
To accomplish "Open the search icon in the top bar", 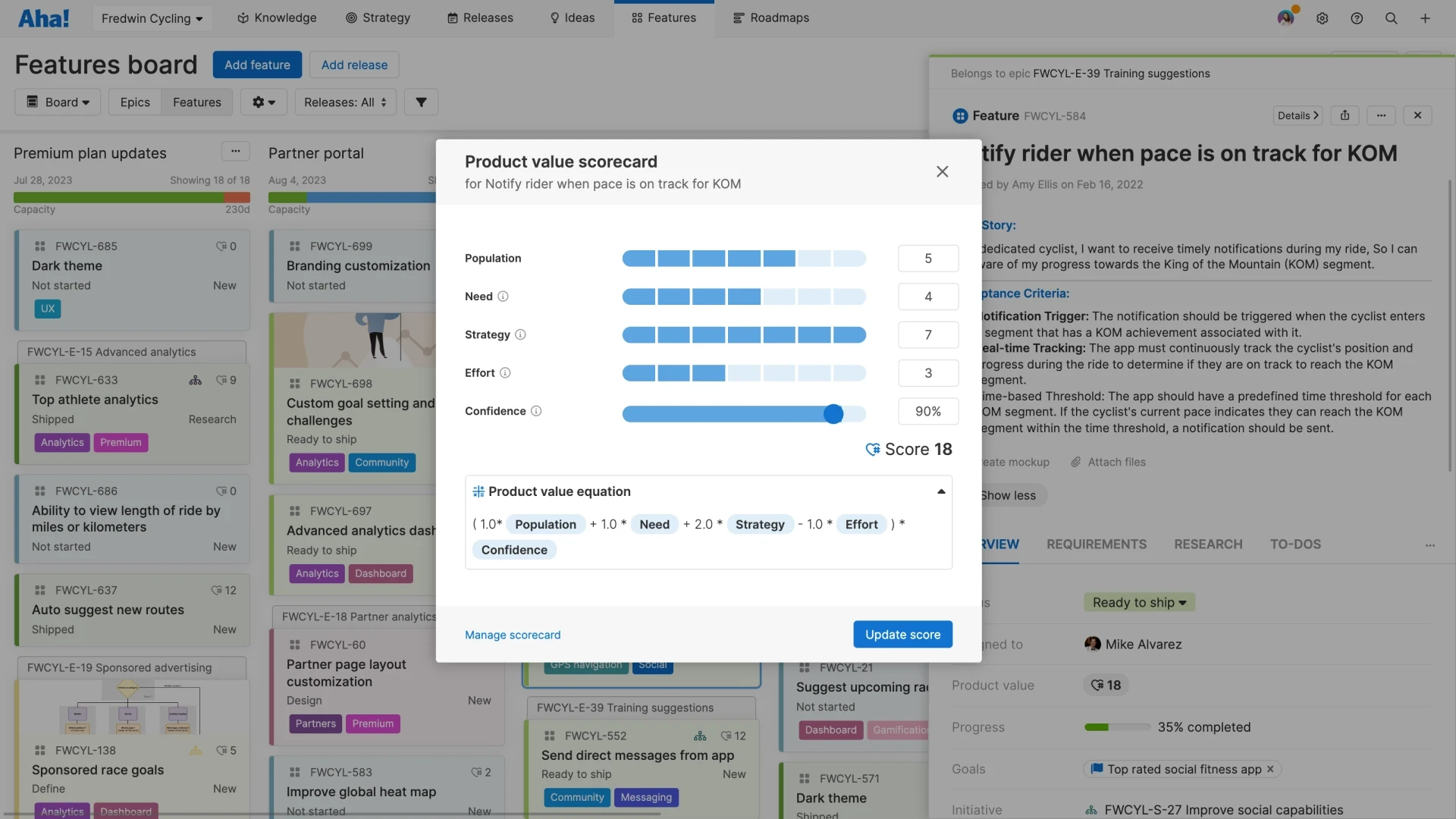I will (1392, 17).
